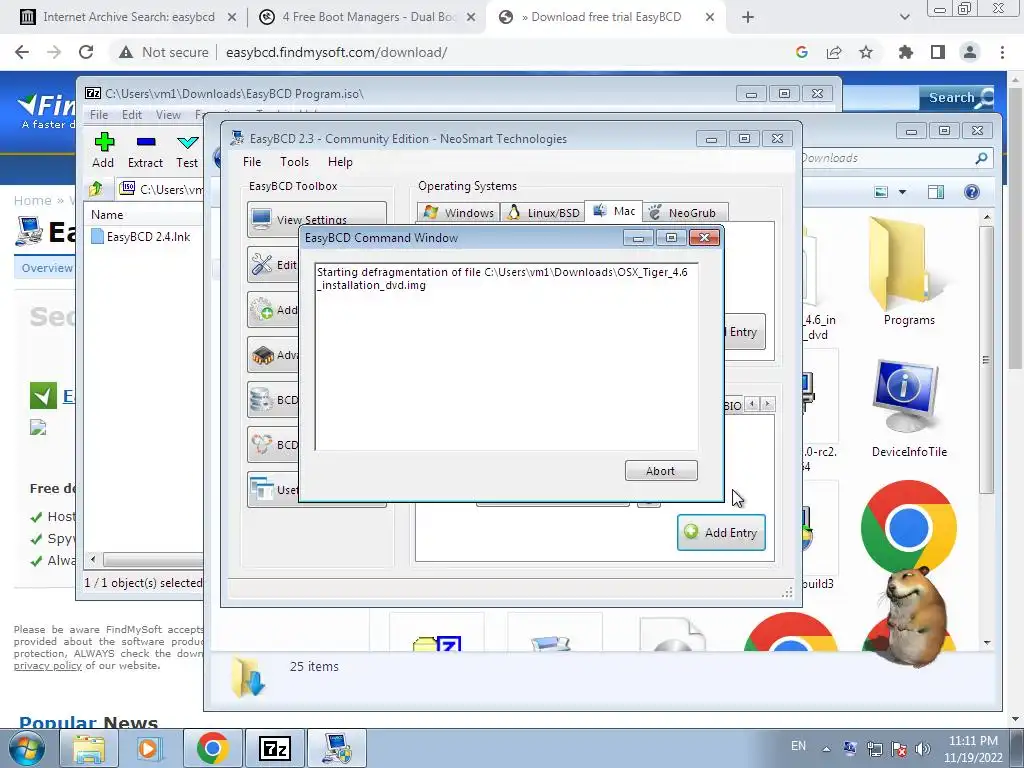Click tab scroll right arrow beside BIO
The image size is (1024, 768).
767,404
